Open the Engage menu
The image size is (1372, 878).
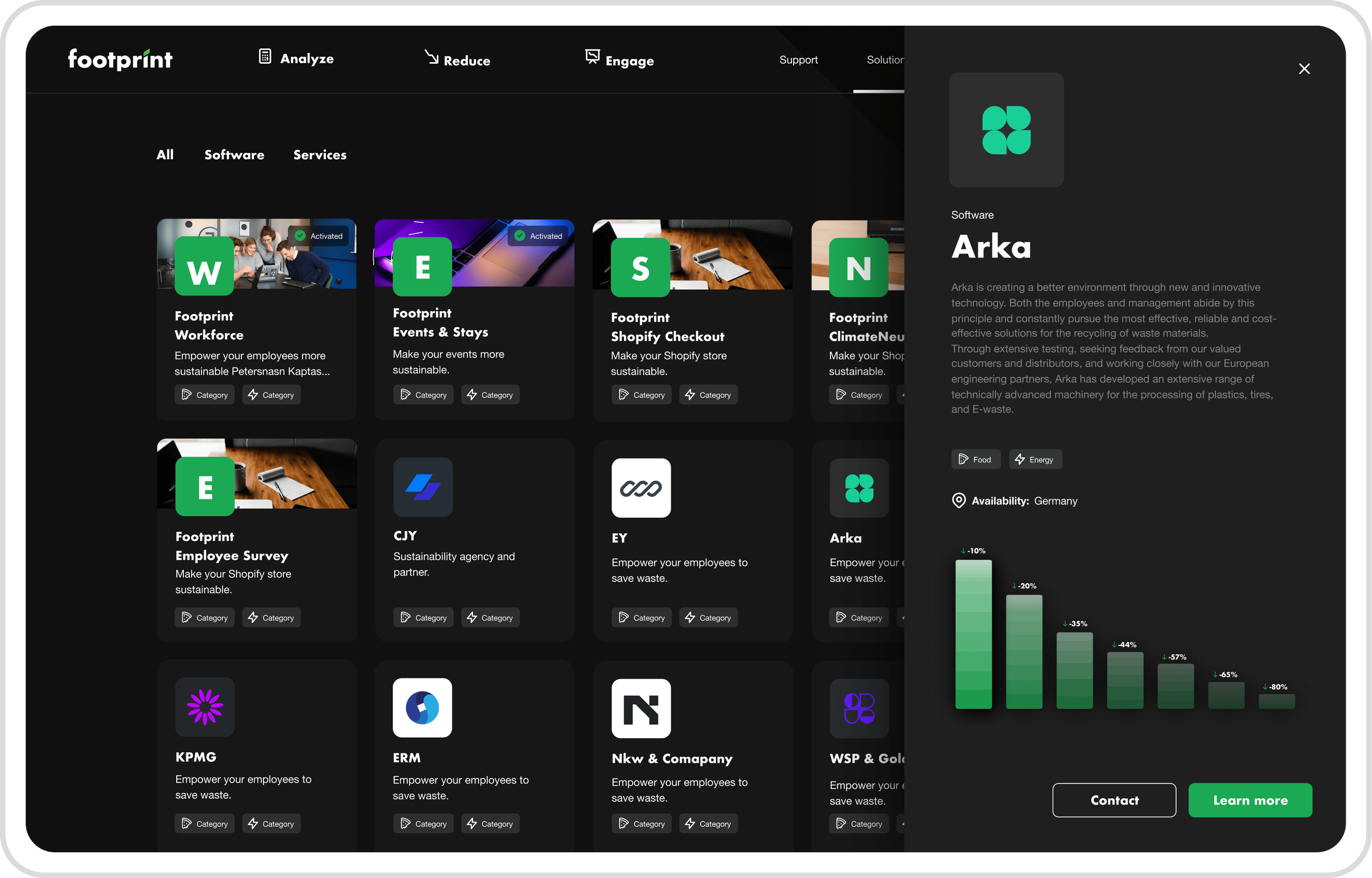(620, 59)
